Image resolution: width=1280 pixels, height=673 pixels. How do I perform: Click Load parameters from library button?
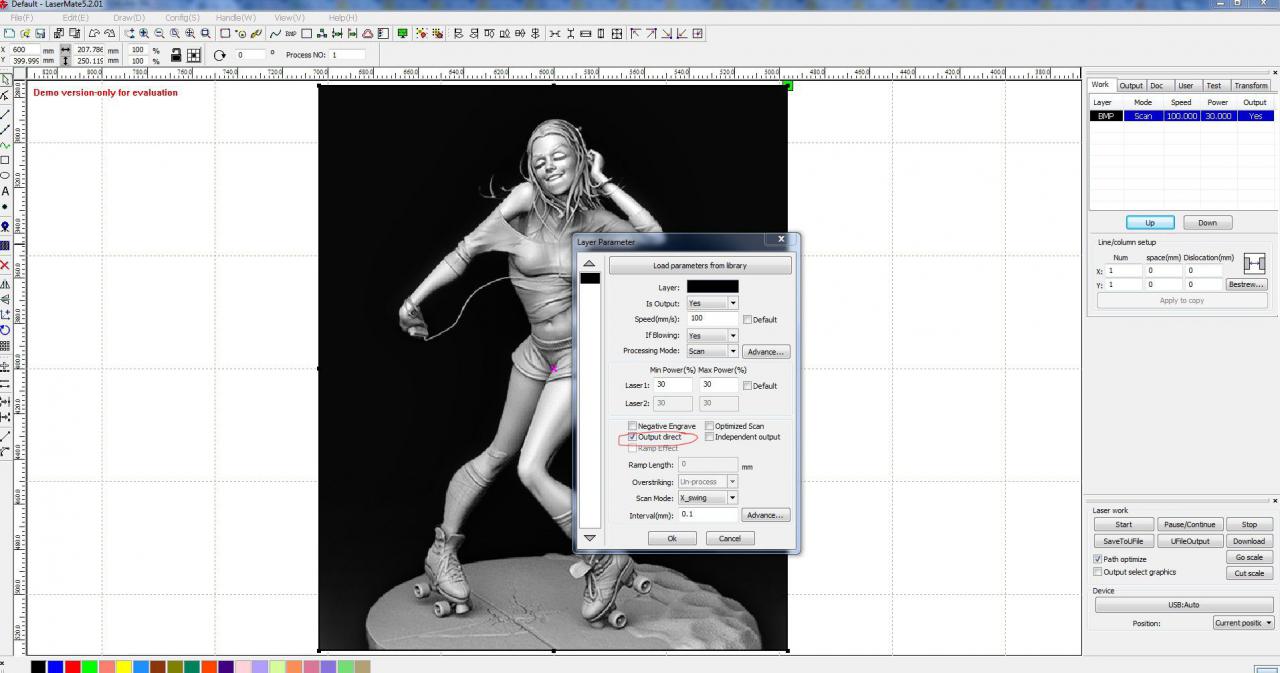pyautogui.click(x=700, y=266)
